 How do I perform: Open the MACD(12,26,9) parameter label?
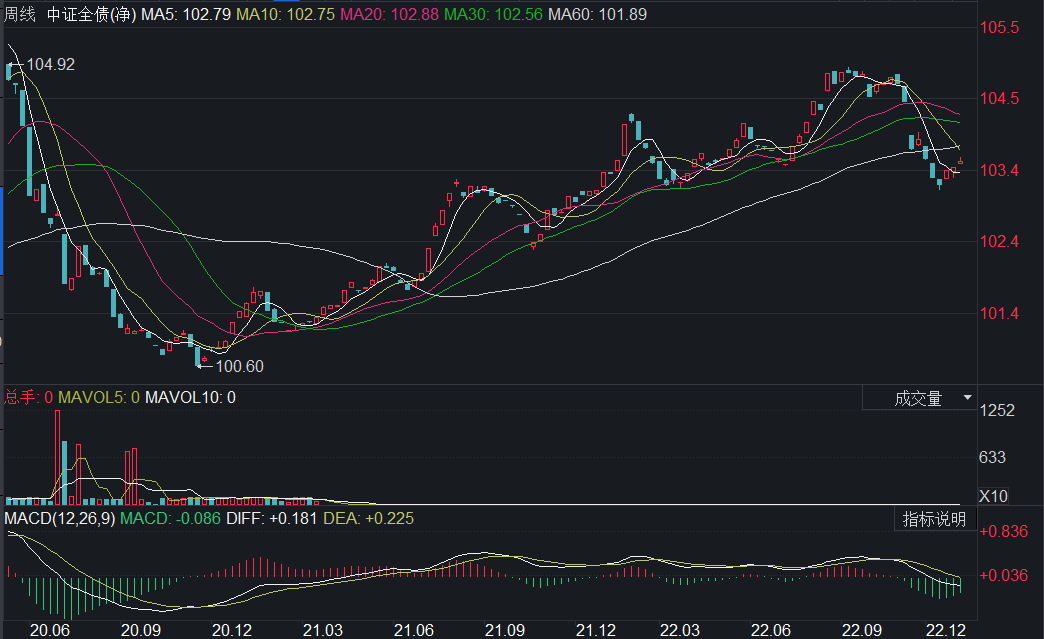tap(60, 519)
